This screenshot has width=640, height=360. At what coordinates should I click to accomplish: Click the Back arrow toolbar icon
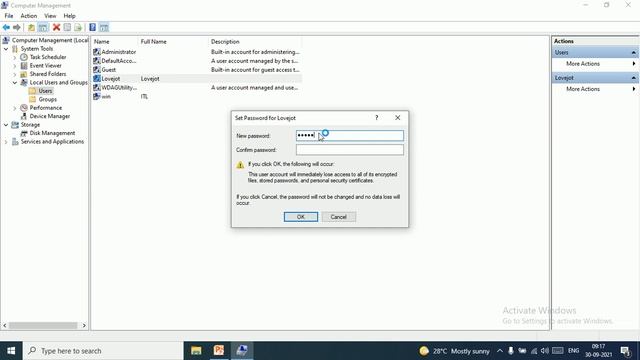pyautogui.click(x=6, y=27)
